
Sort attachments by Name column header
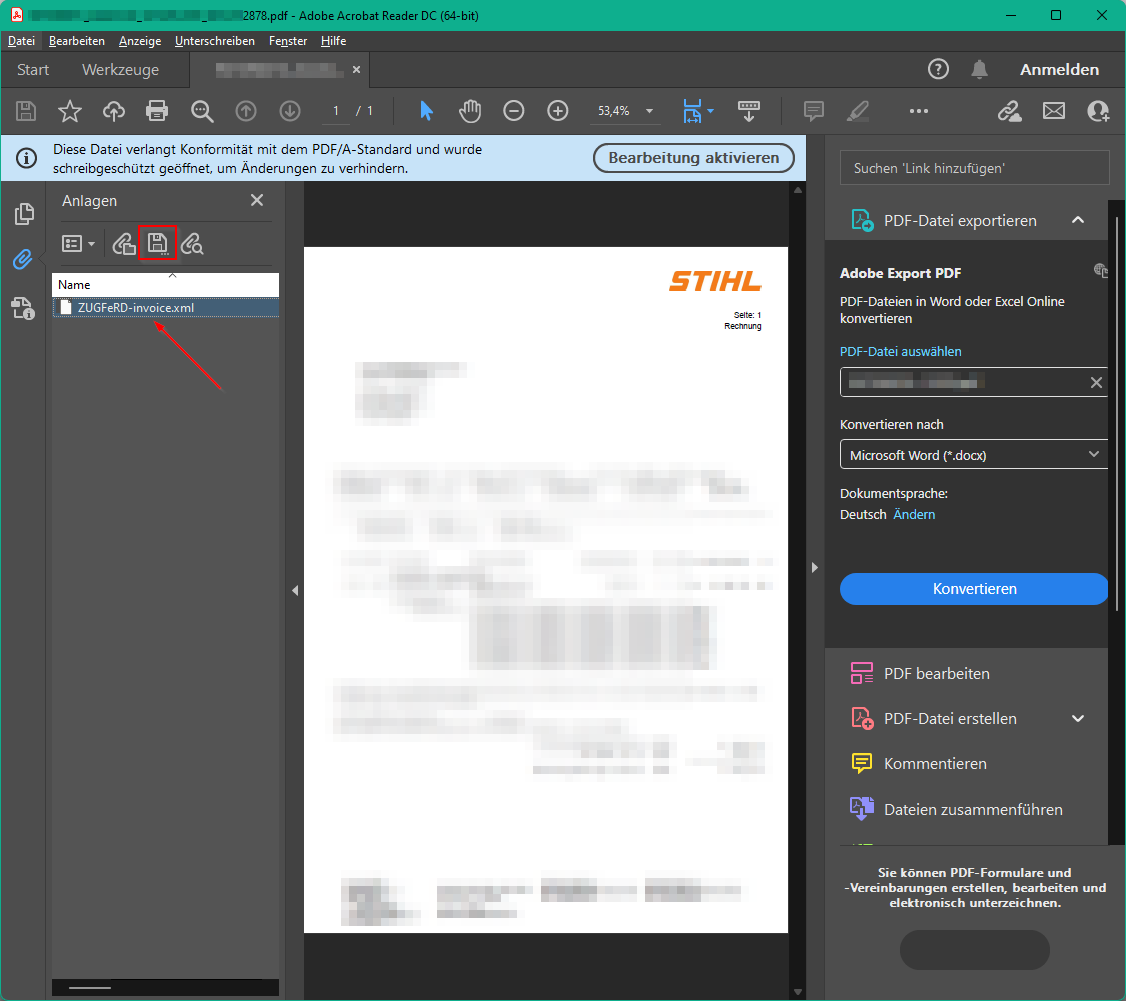click(x=165, y=284)
